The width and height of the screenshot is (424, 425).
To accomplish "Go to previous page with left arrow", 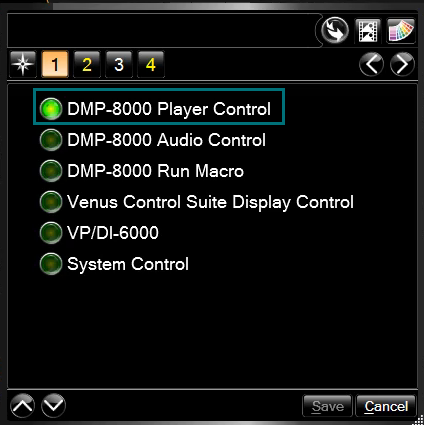I will (x=371, y=64).
